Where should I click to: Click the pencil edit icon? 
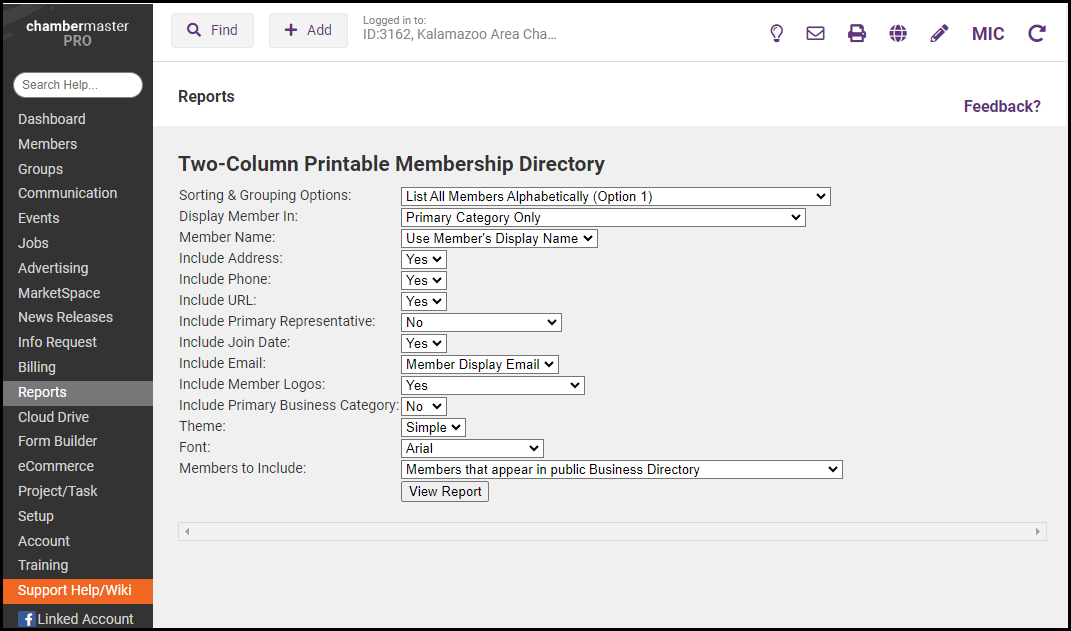[x=939, y=33]
